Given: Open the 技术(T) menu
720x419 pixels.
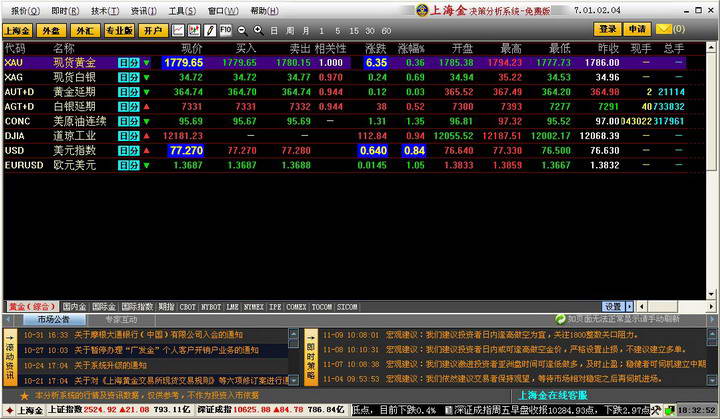Looking at the screenshot, I should [x=105, y=11].
